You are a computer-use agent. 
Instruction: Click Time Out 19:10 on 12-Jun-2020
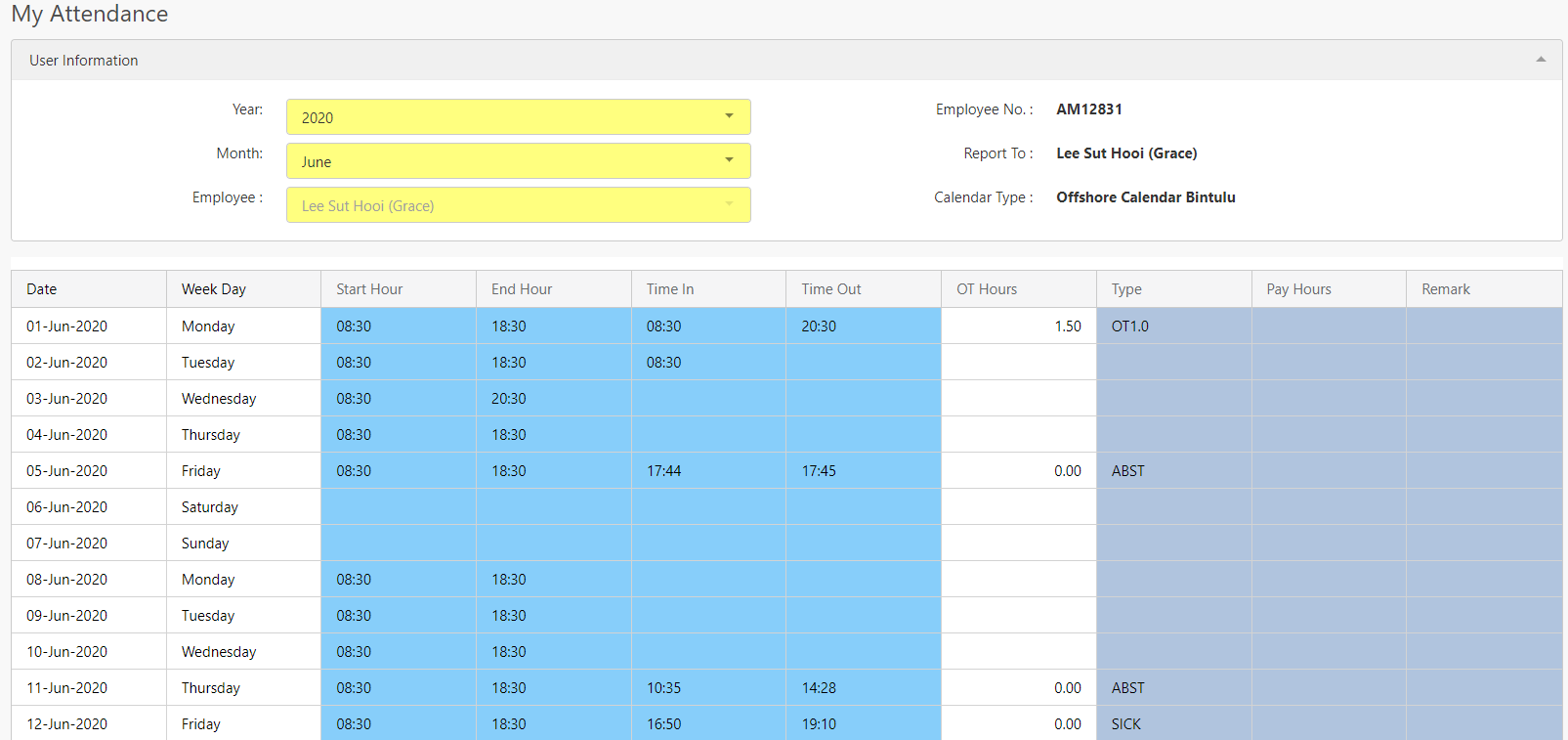coord(864,724)
